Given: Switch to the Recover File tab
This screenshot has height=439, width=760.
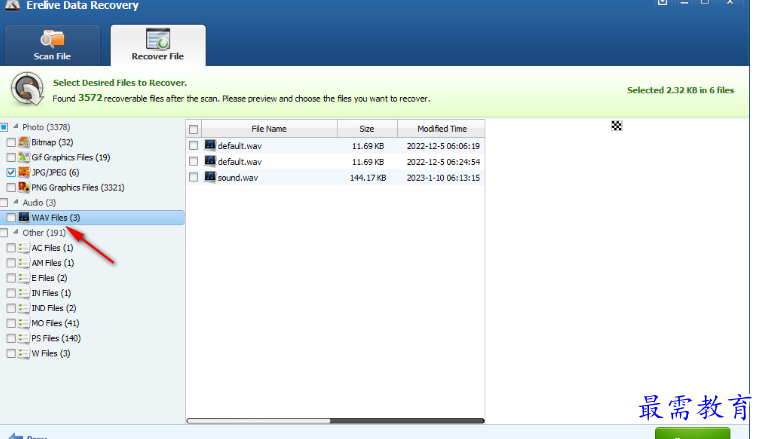Looking at the screenshot, I should click(x=158, y=46).
